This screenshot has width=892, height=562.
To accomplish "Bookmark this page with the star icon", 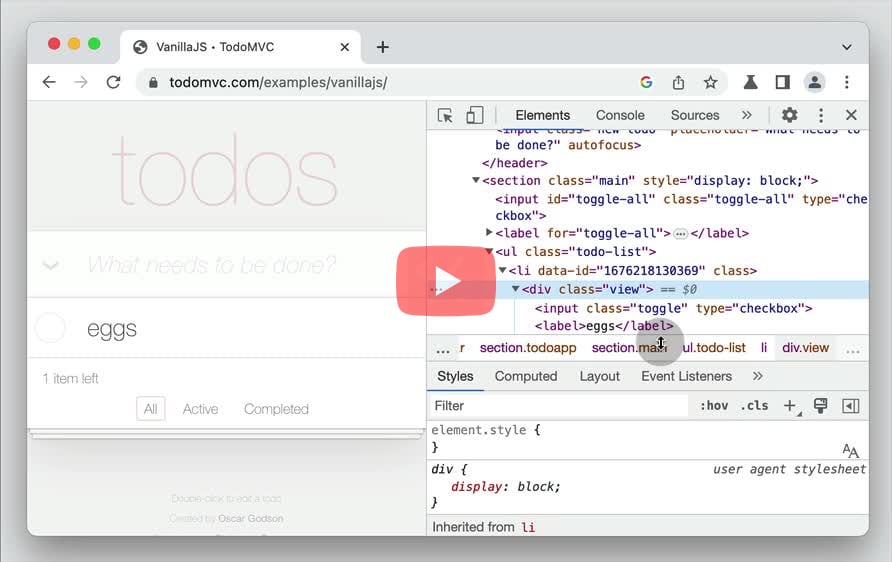I will click(x=710, y=82).
